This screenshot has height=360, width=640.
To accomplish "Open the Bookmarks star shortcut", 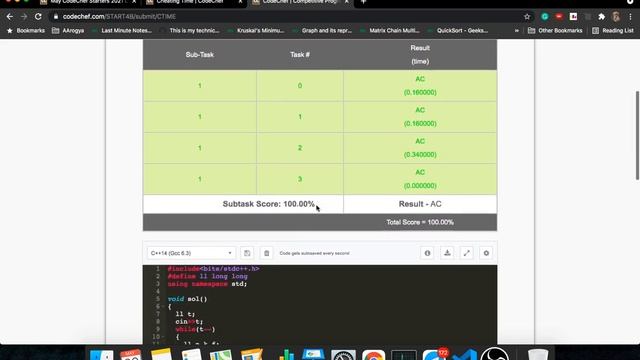I will (26, 31).
